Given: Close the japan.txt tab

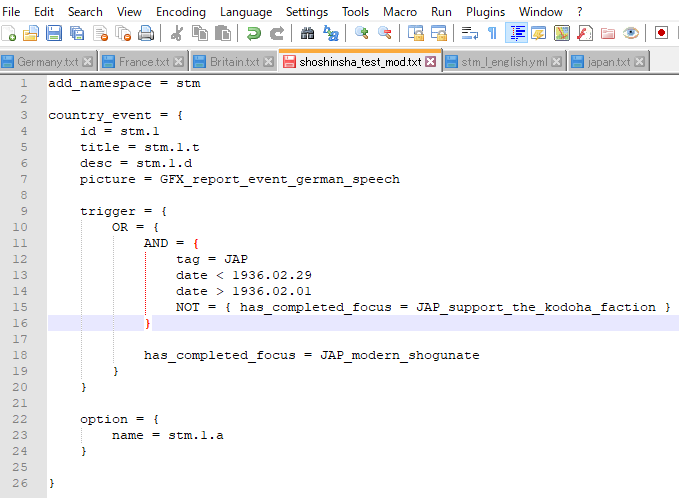Looking at the screenshot, I should tap(640, 62).
